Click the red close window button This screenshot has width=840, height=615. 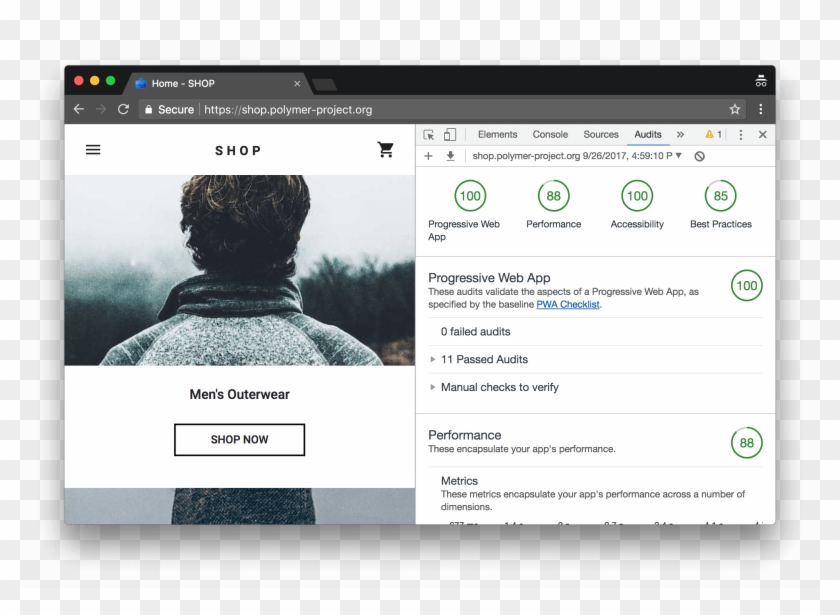click(x=79, y=80)
